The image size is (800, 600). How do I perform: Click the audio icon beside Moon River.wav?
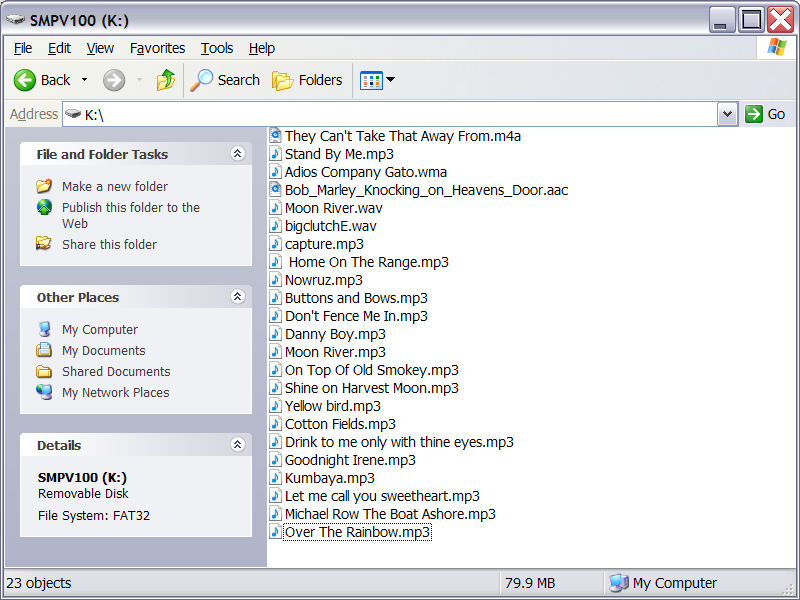click(x=276, y=208)
